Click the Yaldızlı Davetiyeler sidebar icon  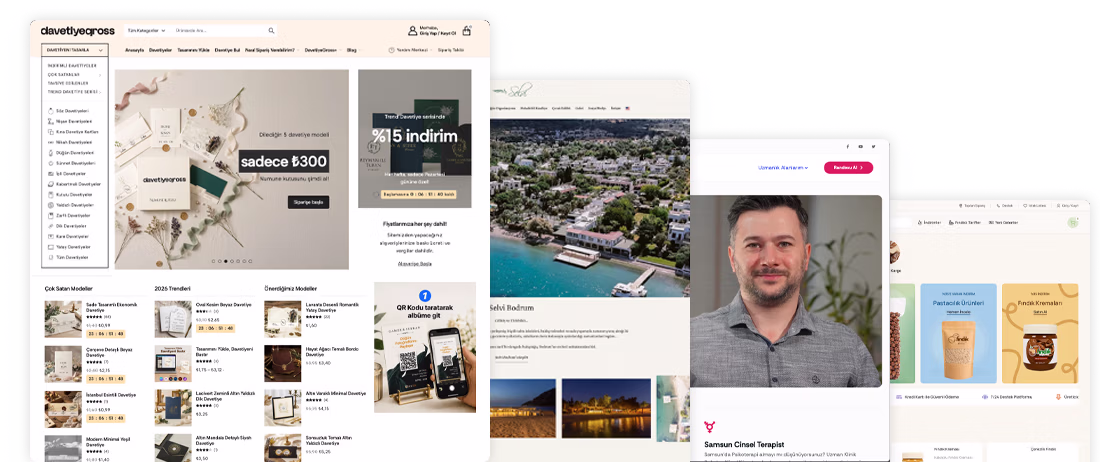point(51,205)
